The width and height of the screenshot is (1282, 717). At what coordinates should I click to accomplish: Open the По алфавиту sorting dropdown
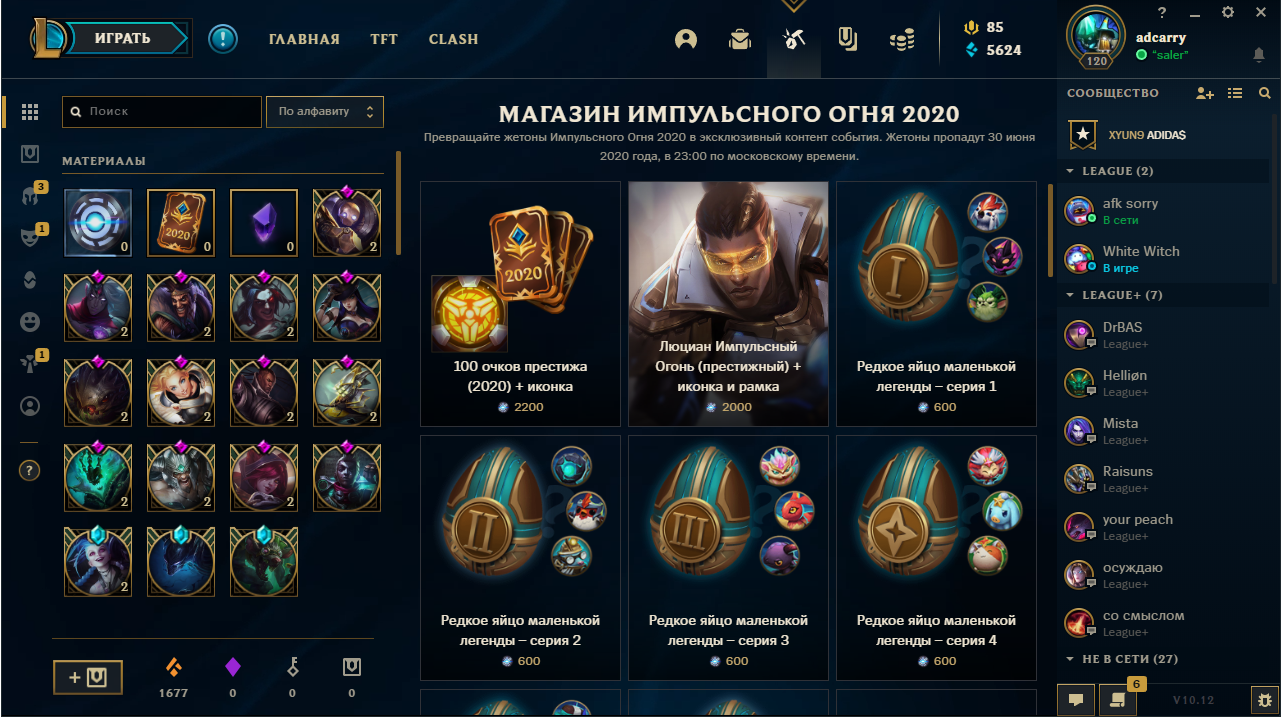[x=325, y=111]
